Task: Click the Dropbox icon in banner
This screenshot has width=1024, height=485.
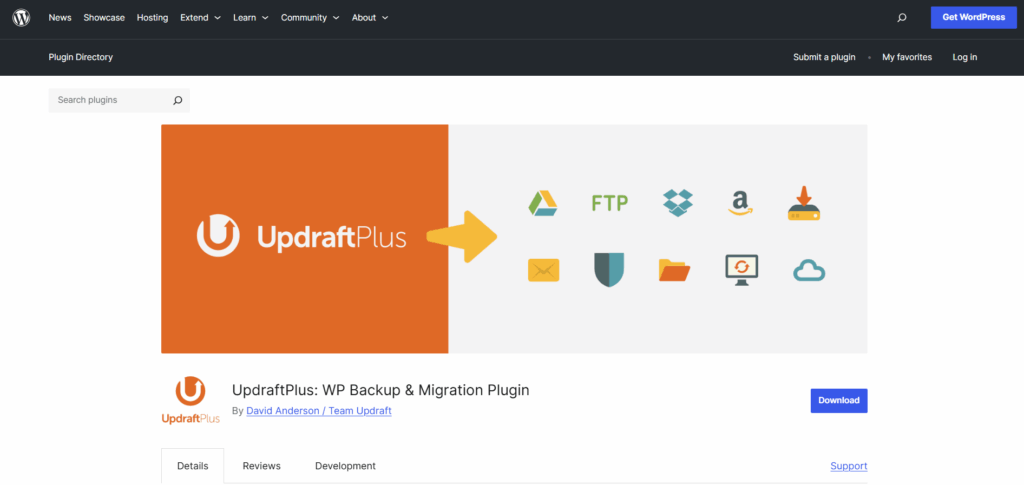Action: (x=678, y=203)
